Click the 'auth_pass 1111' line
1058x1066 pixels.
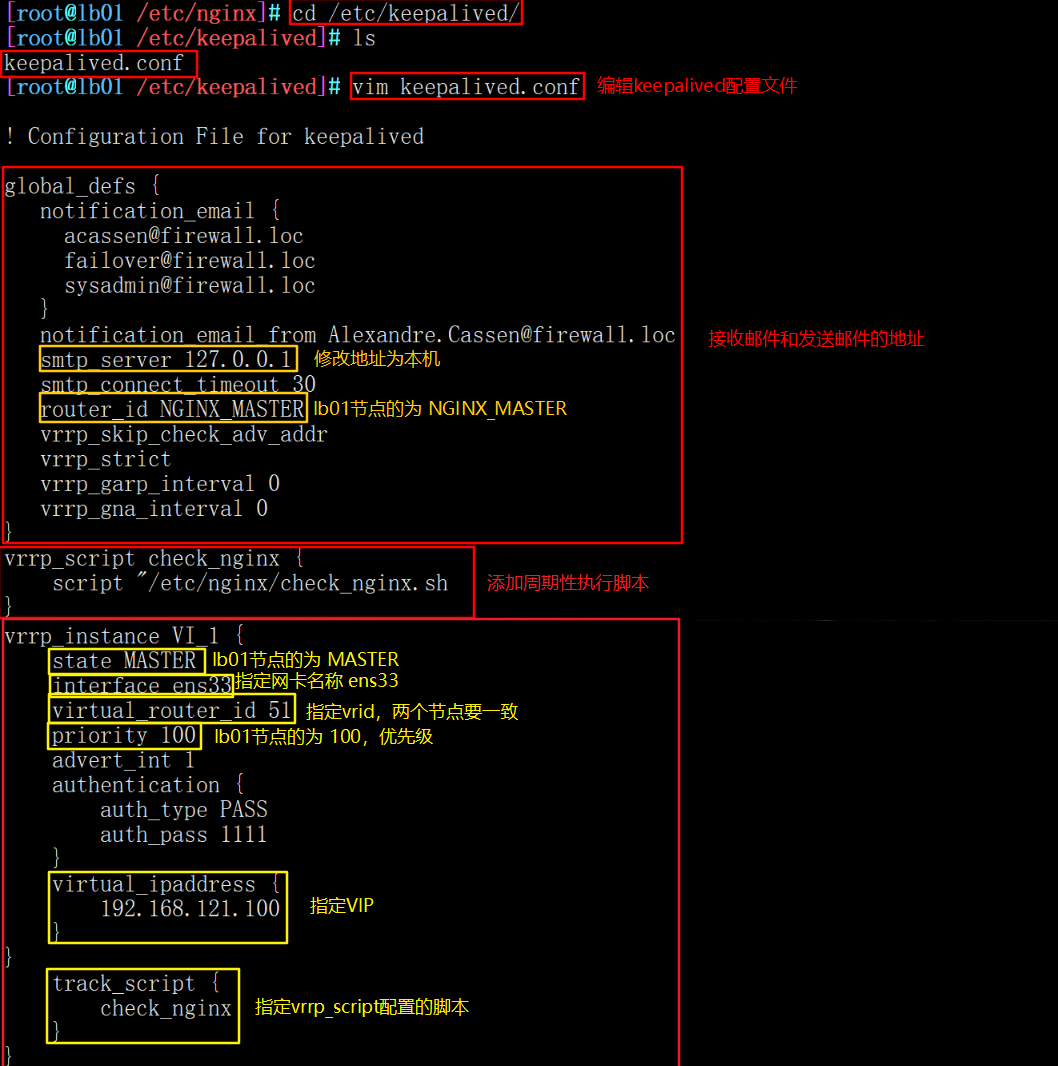(184, 835)
